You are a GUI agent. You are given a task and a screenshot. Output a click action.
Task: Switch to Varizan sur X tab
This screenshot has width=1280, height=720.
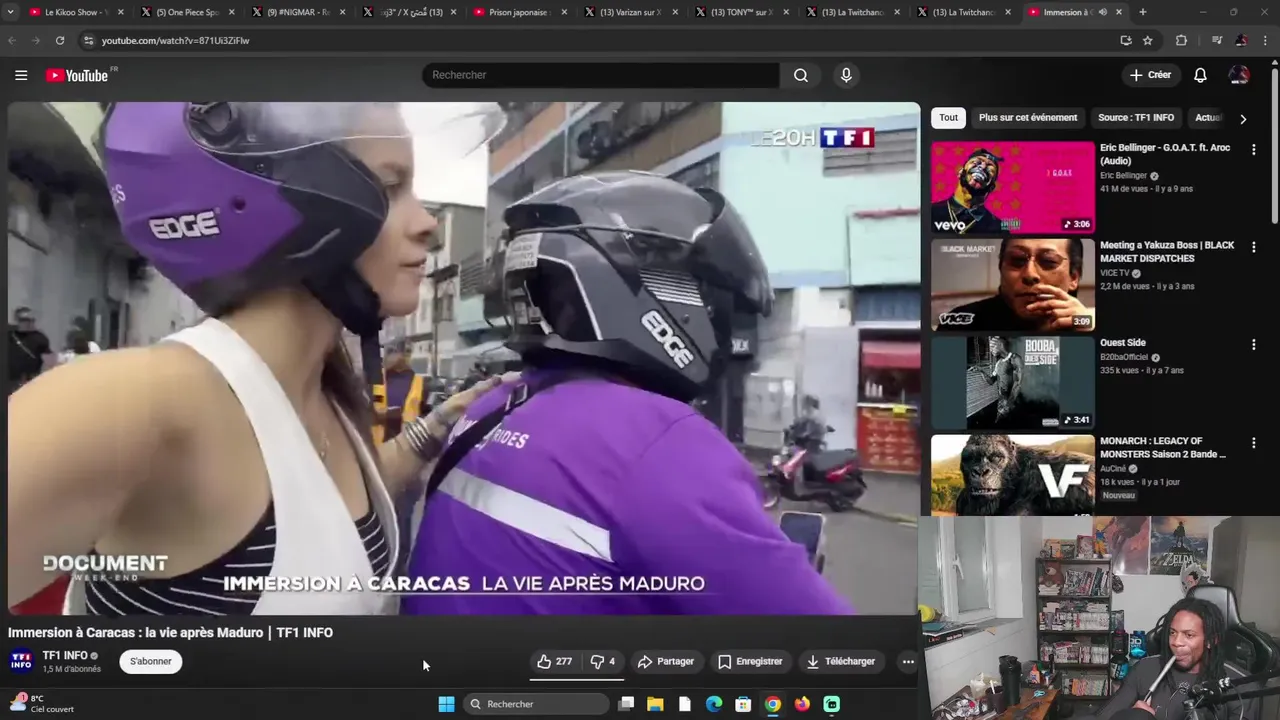[x=628, y=12]
